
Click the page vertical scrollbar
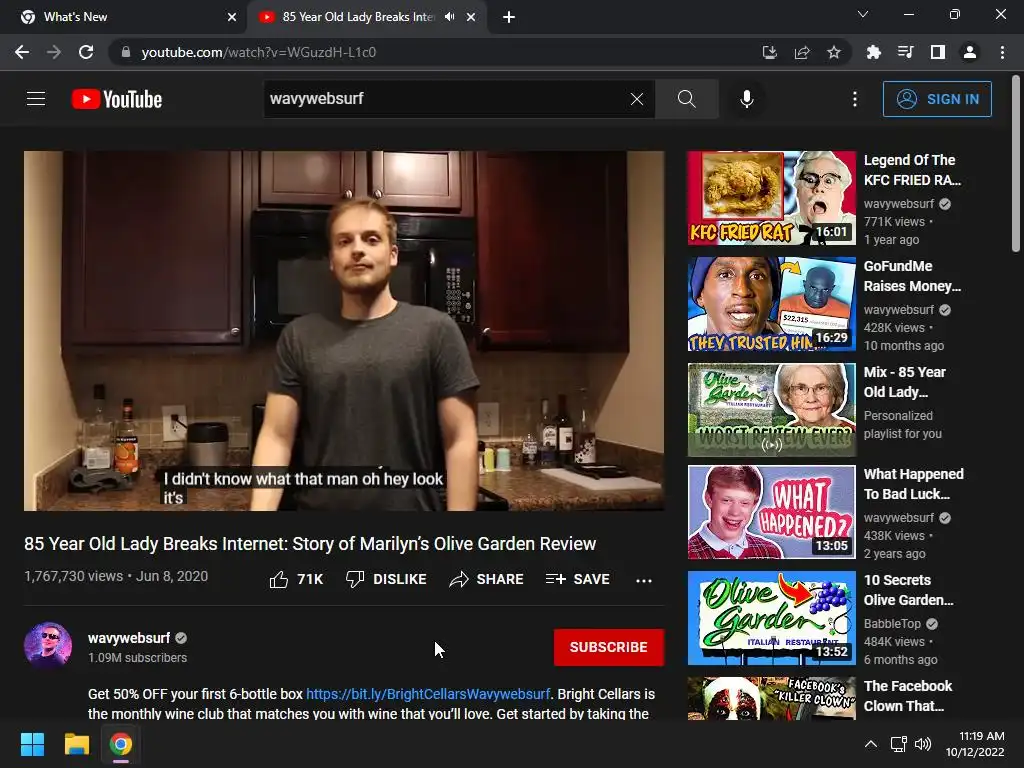(1016, 164)
